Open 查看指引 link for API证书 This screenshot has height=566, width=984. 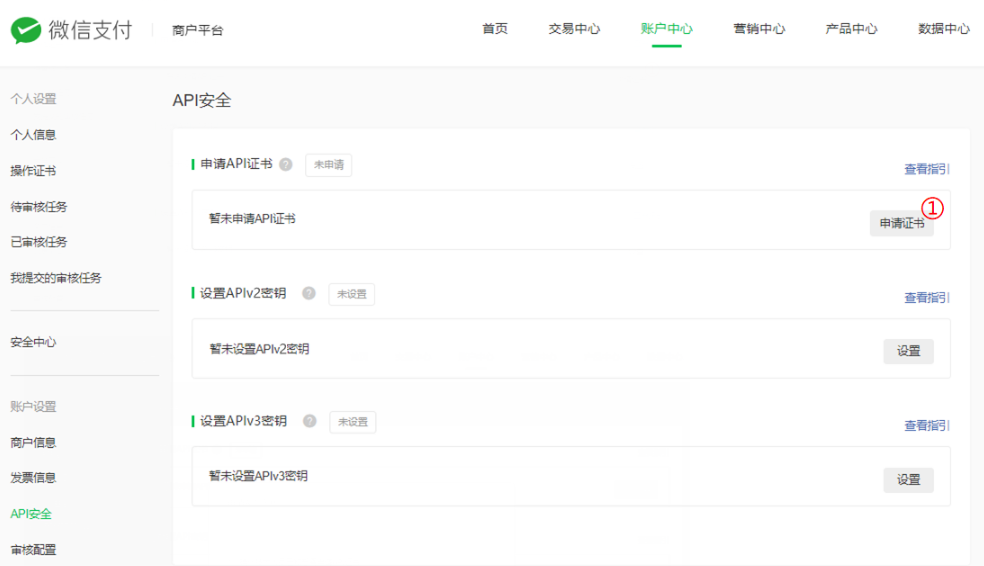tap(926, 170)
